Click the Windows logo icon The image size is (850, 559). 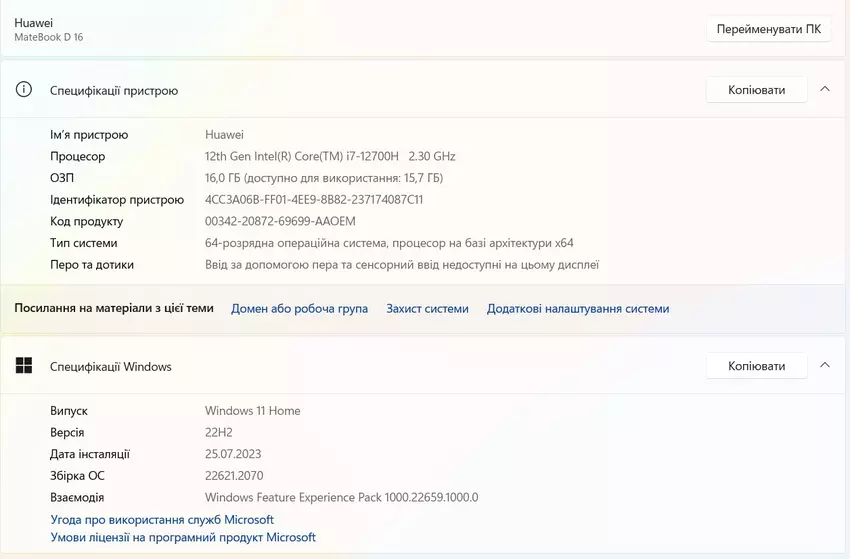click(x=24, y=366)
